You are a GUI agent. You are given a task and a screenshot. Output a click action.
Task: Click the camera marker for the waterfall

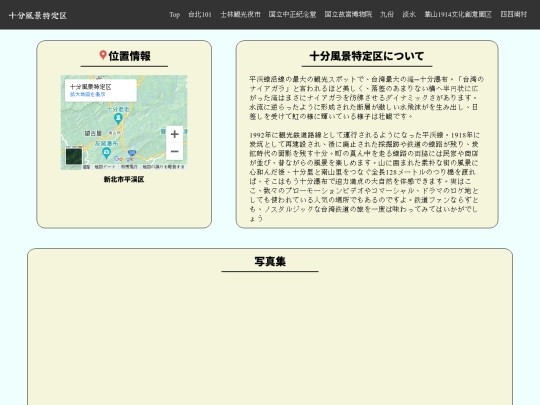[x=106, y=152]
